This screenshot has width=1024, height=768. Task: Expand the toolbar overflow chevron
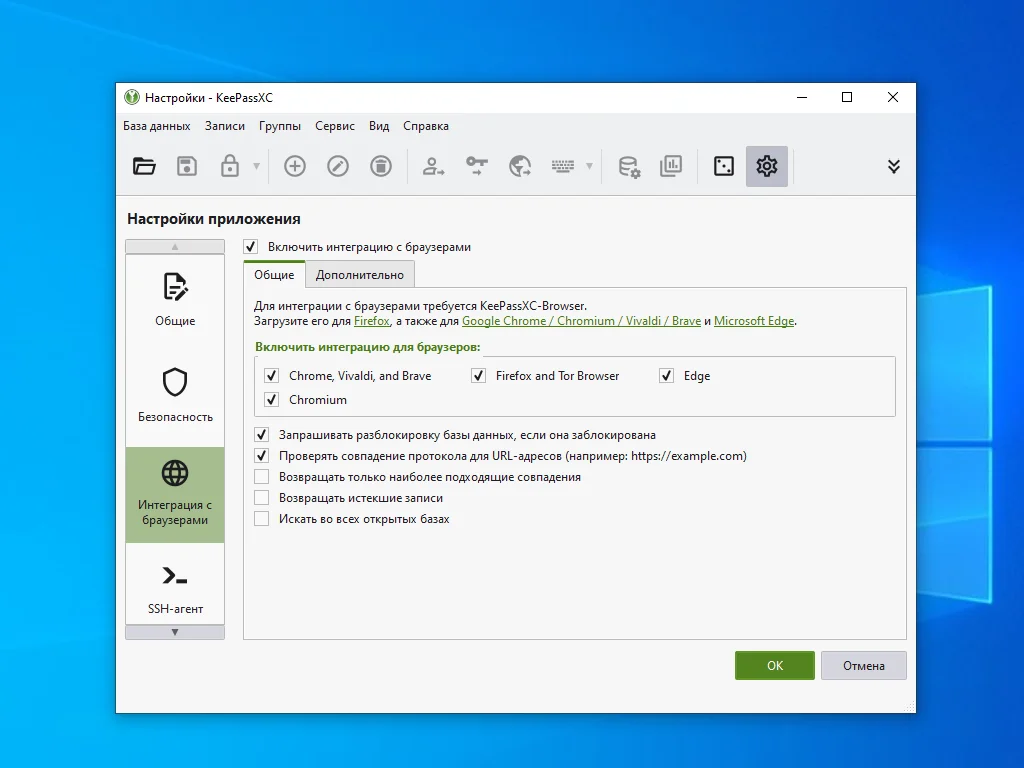pos(894,167)
